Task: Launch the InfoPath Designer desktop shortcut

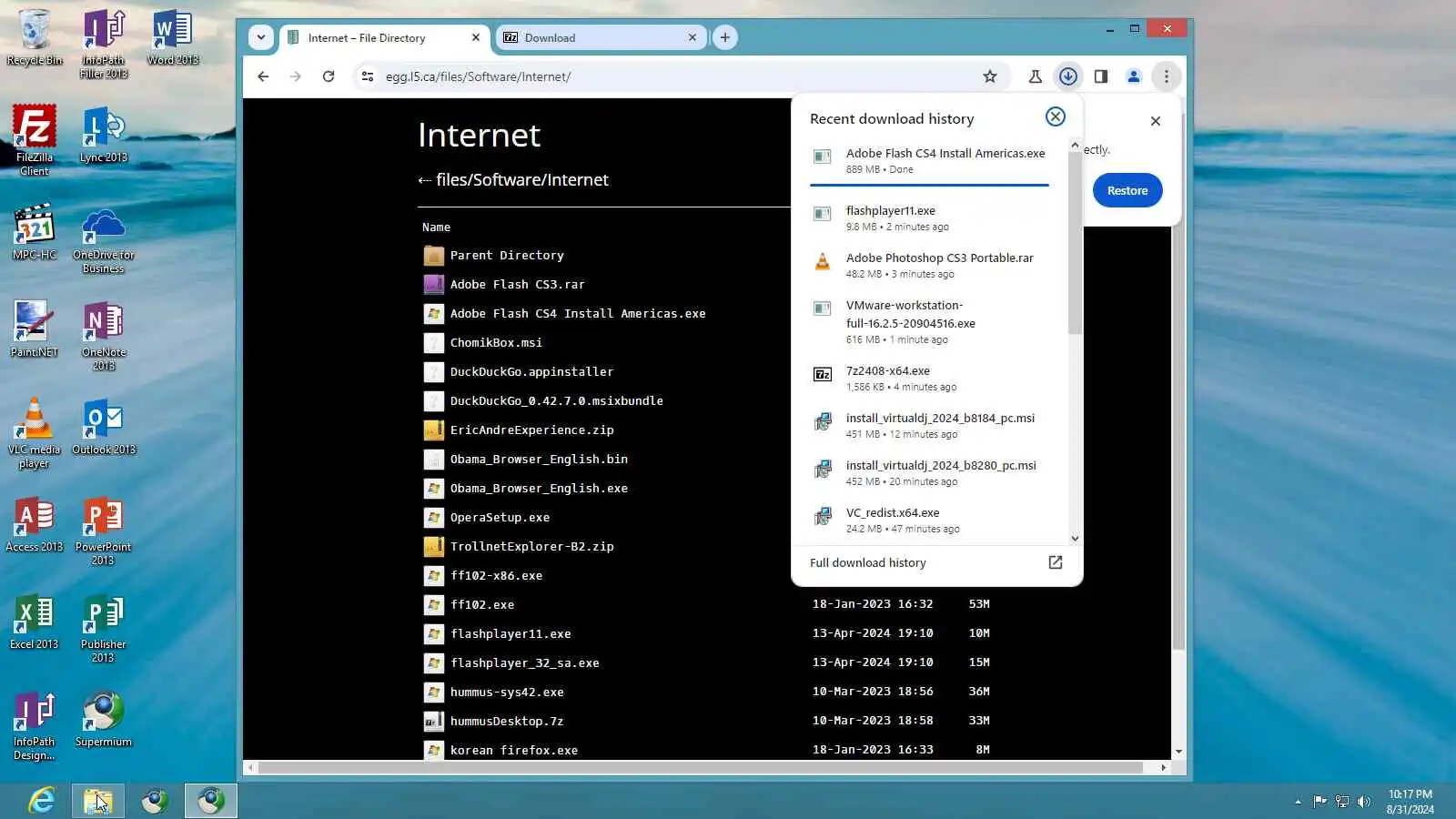Action: [x=35, y=725]
